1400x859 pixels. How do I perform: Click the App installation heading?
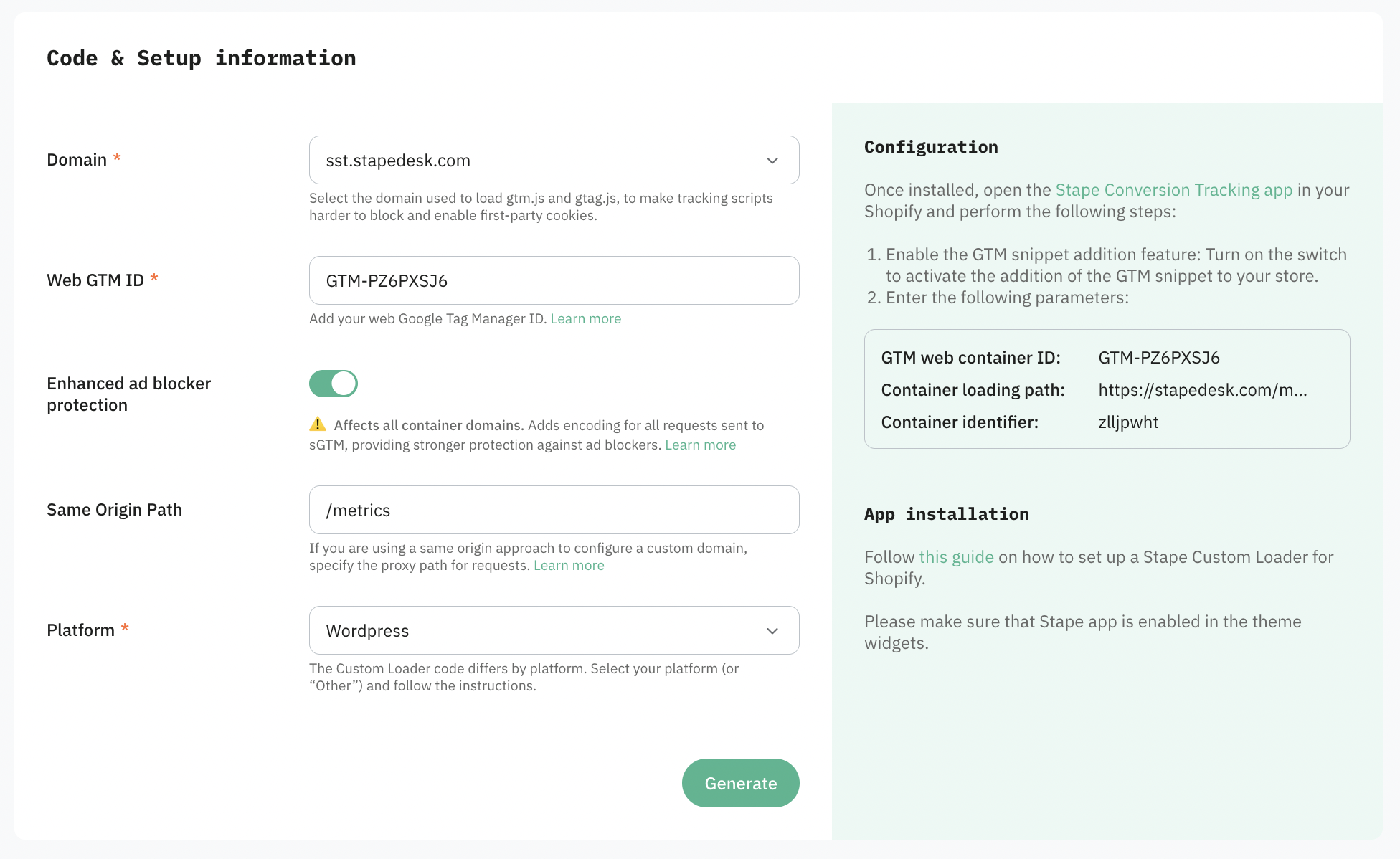[x=946, y=514]
